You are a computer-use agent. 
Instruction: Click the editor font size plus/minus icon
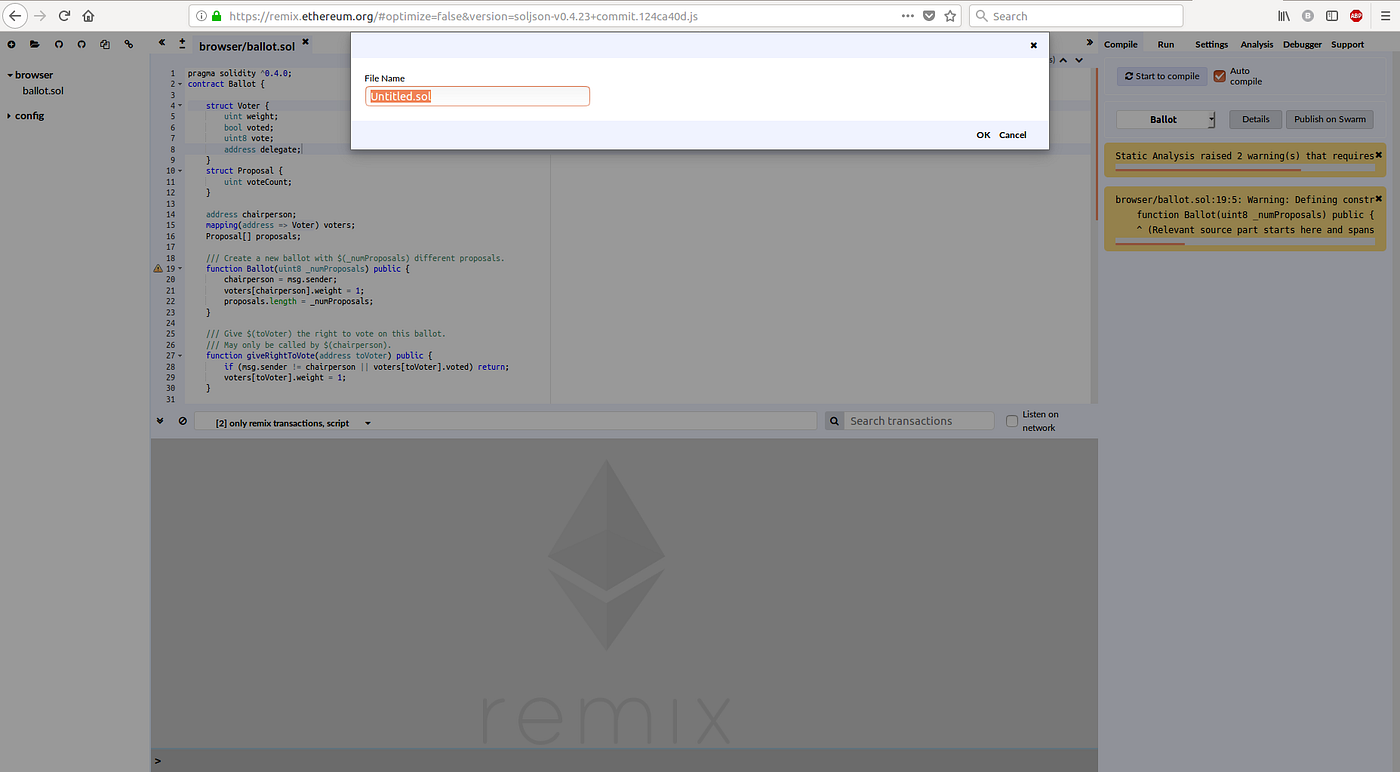point(182,44)
